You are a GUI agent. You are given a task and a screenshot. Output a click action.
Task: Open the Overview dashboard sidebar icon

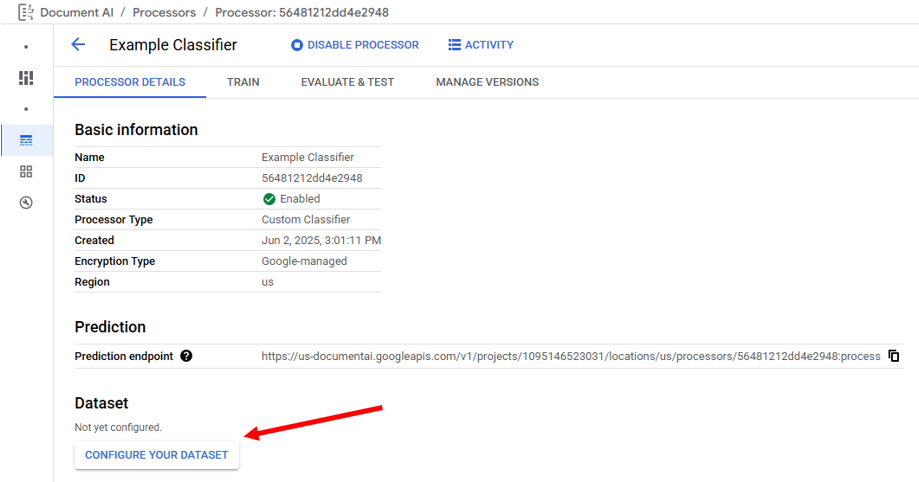[26, 78]
